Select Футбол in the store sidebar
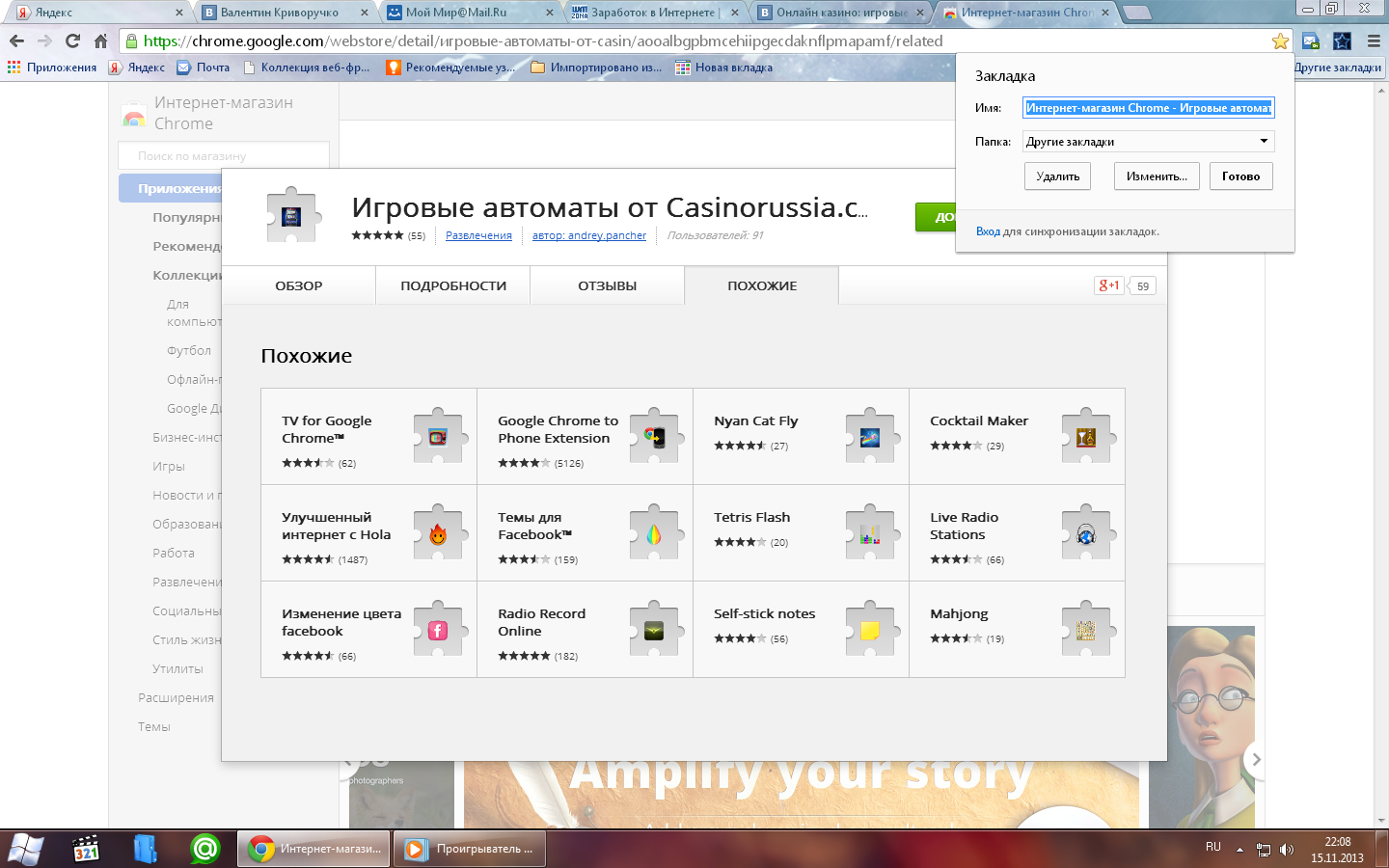 189,351
